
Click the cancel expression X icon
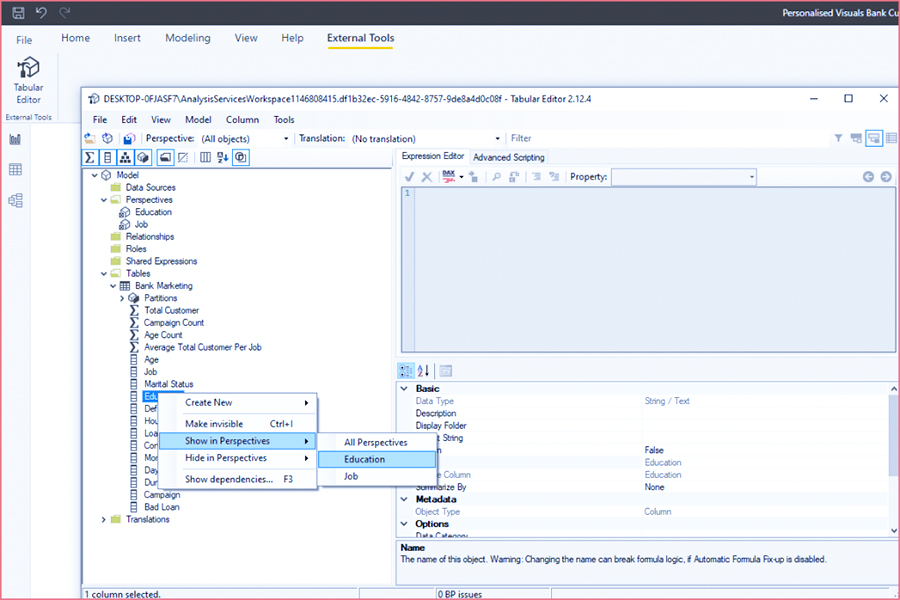tap(426, 177)
